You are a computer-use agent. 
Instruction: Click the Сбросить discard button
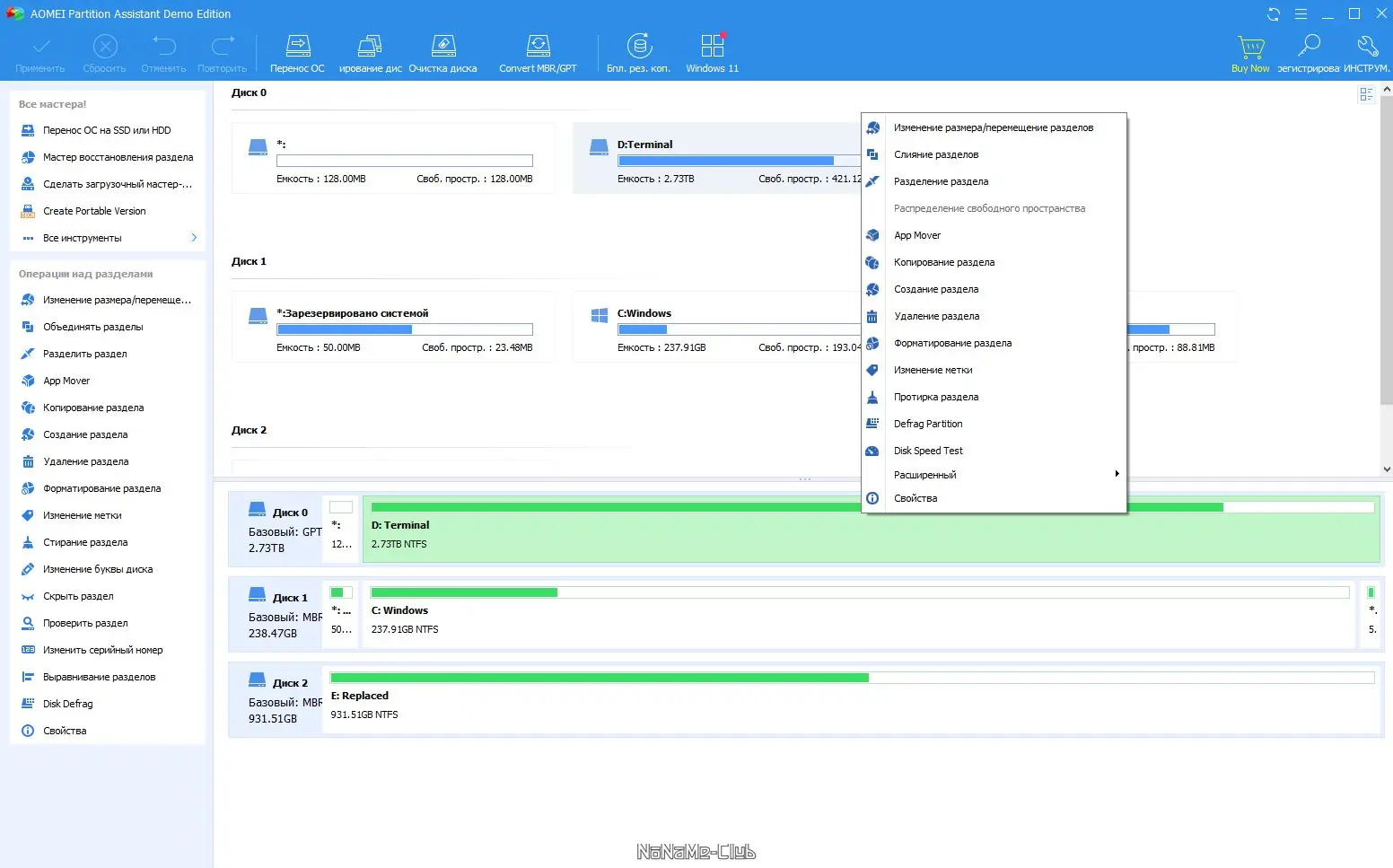click(x=105, y=53)
